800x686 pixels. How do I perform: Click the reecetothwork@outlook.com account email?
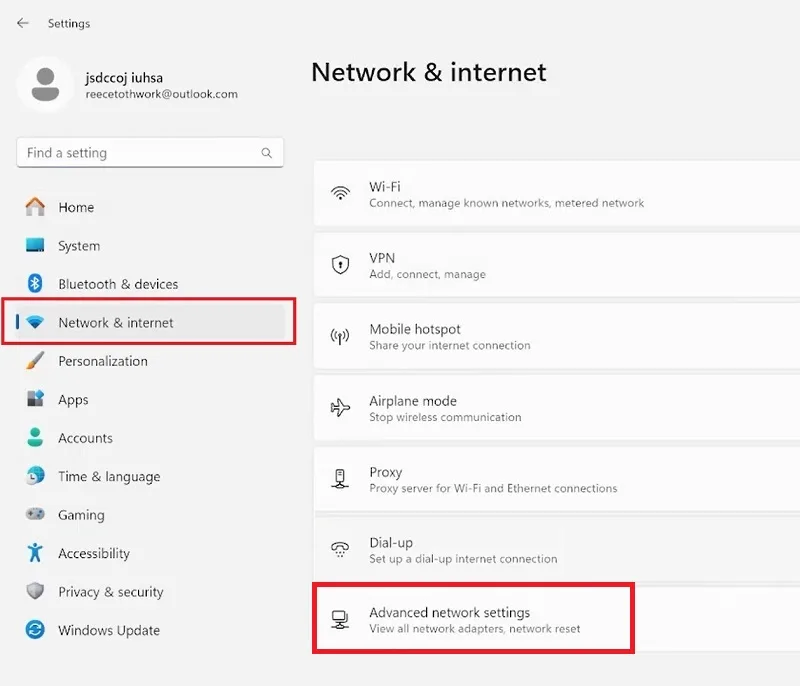coord(162,94)
